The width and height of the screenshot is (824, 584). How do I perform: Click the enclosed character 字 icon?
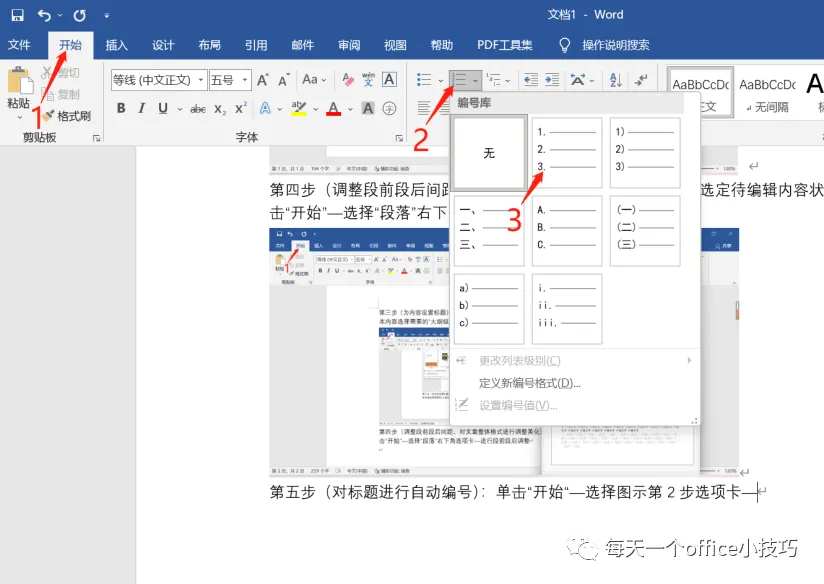pos(389,109)
